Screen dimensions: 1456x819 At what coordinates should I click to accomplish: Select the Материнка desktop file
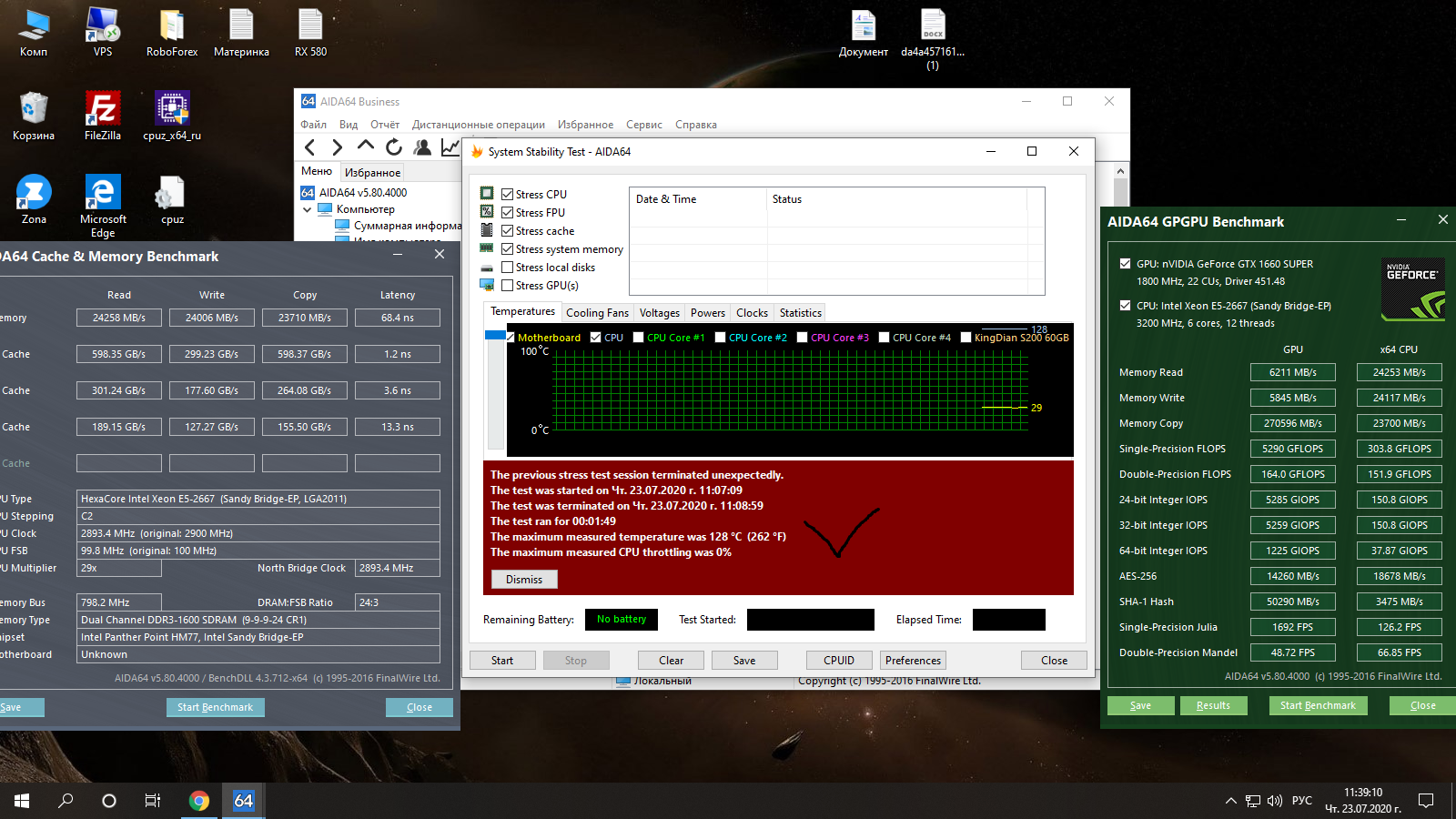241,33
